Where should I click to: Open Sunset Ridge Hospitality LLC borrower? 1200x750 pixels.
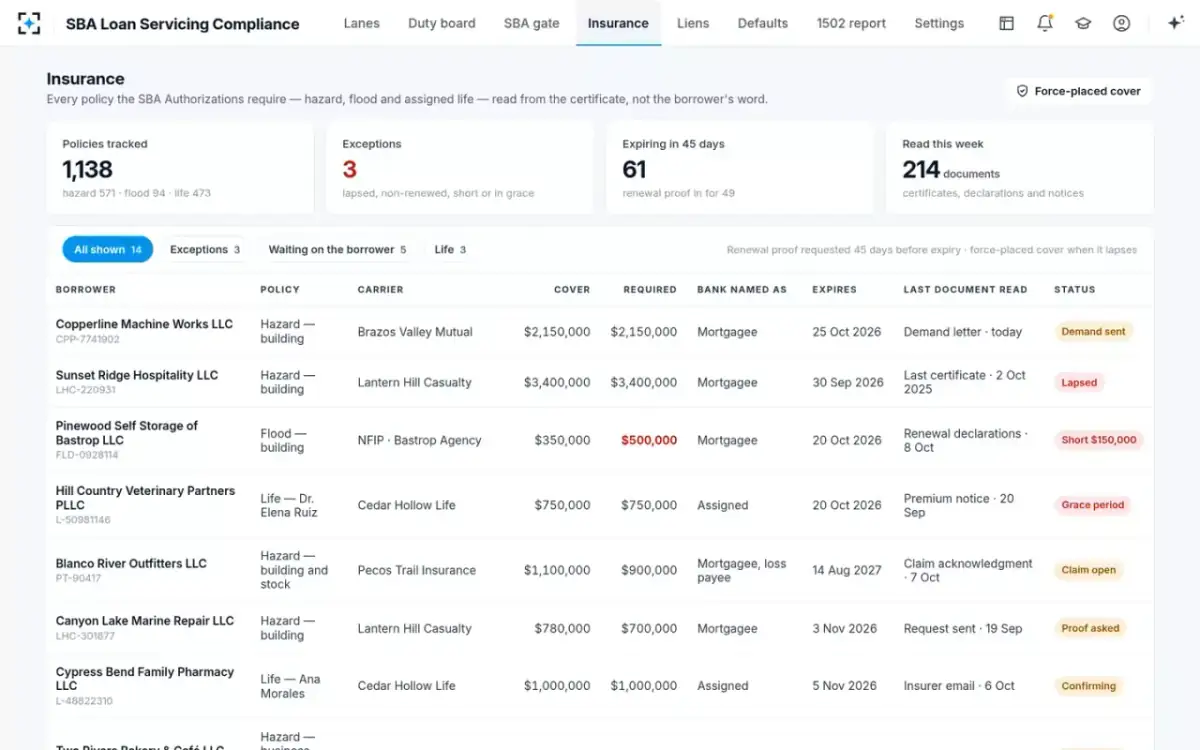137,375
